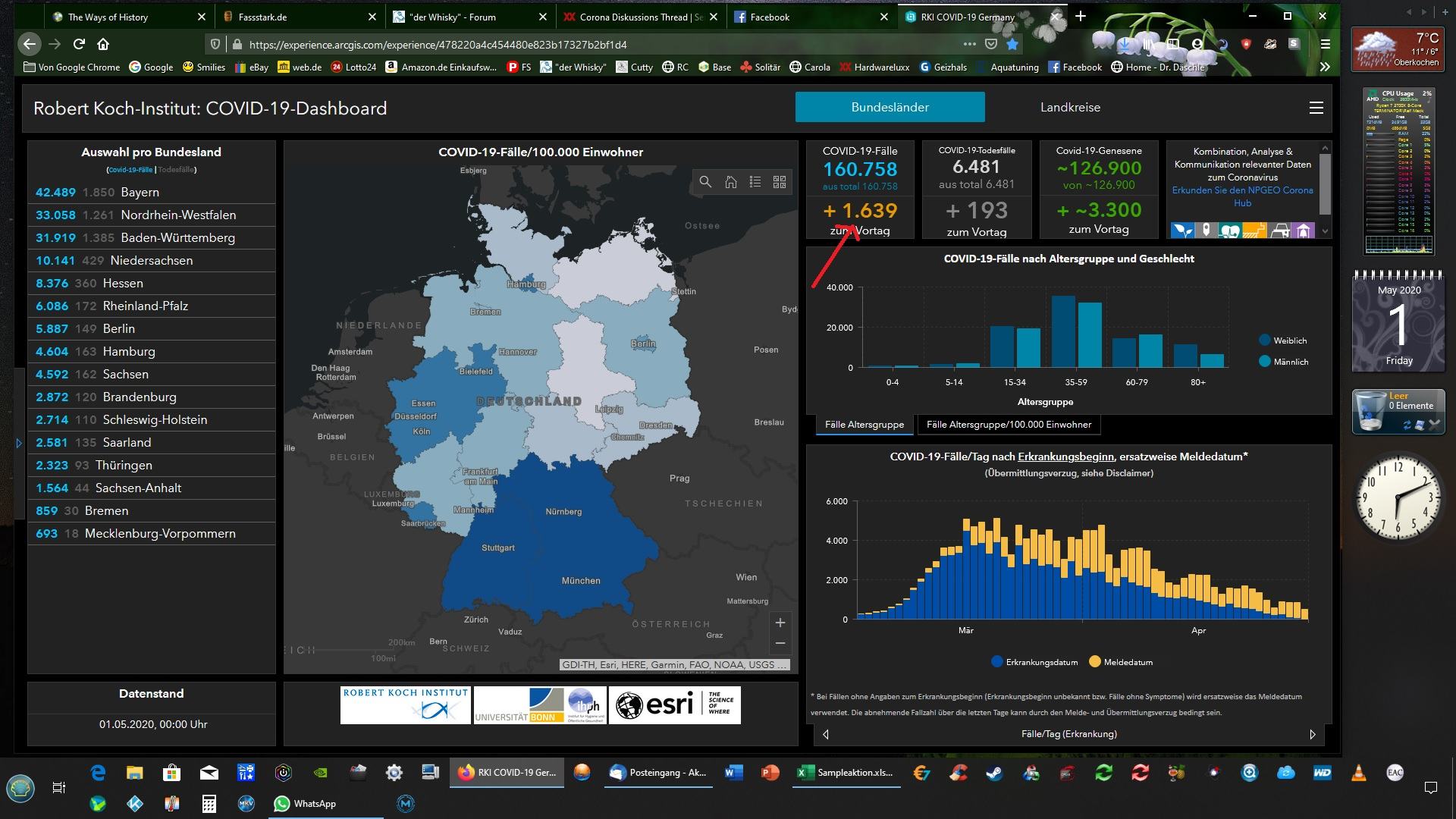Show Covid-19-Fälle list in Bundesland panel

(x=130, y=170)
